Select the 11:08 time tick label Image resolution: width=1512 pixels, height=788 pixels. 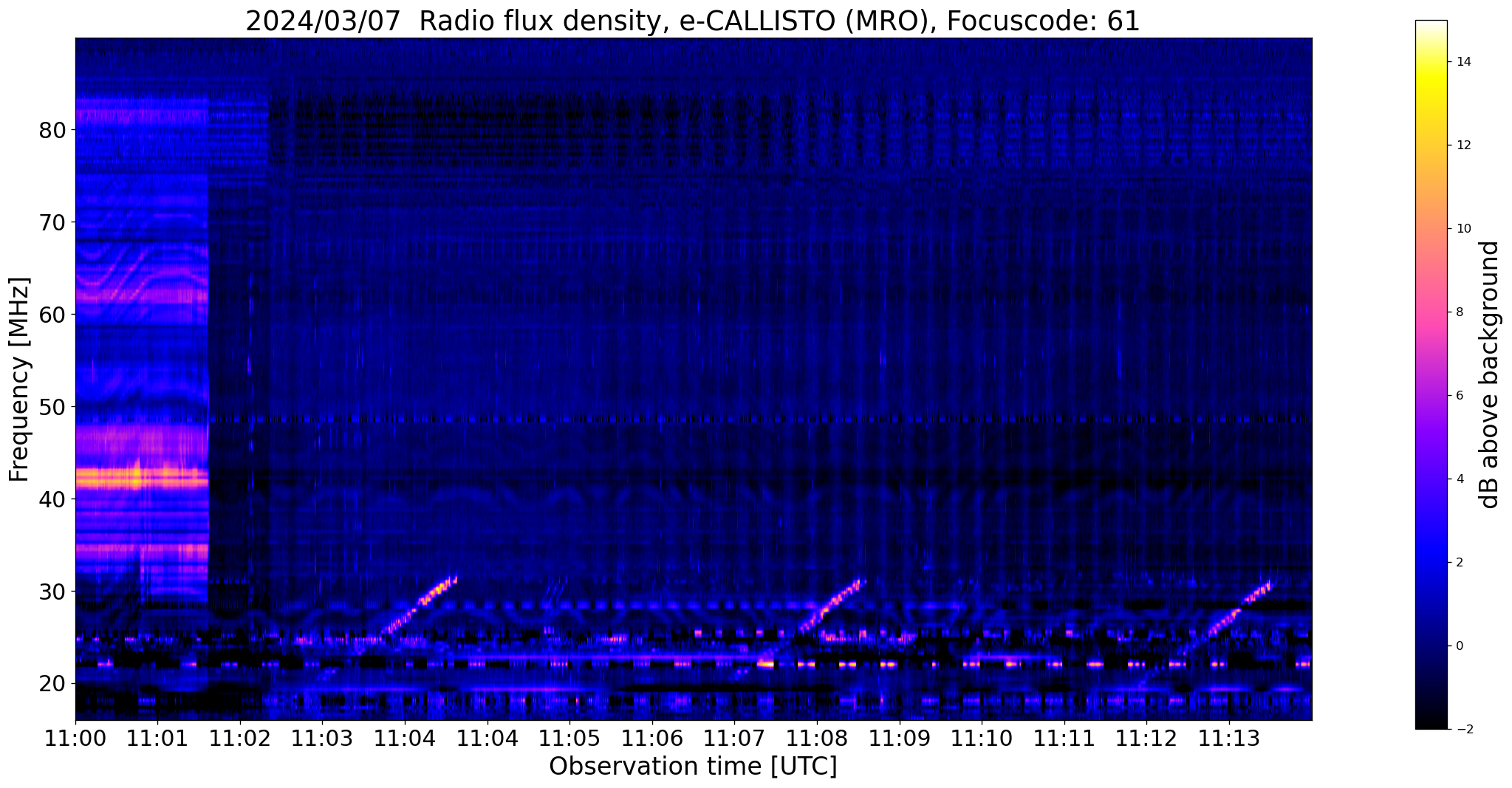tap(817, 738)
